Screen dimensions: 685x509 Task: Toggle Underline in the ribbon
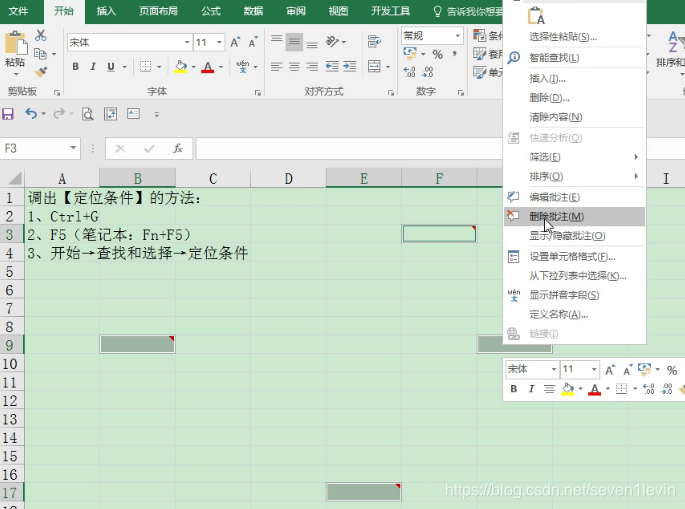click(x=111, y=66)
